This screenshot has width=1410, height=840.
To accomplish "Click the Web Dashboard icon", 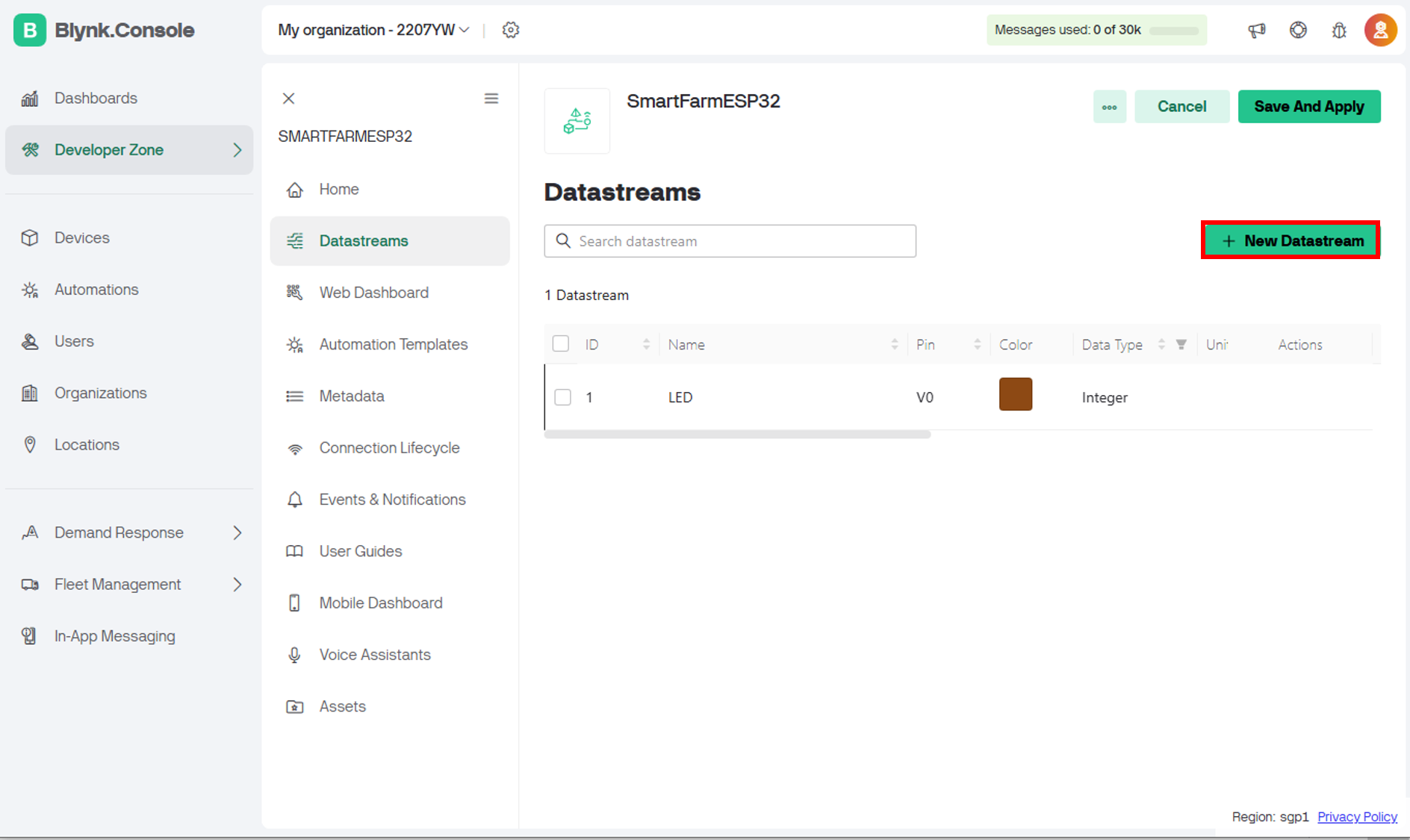I will 295,293.
